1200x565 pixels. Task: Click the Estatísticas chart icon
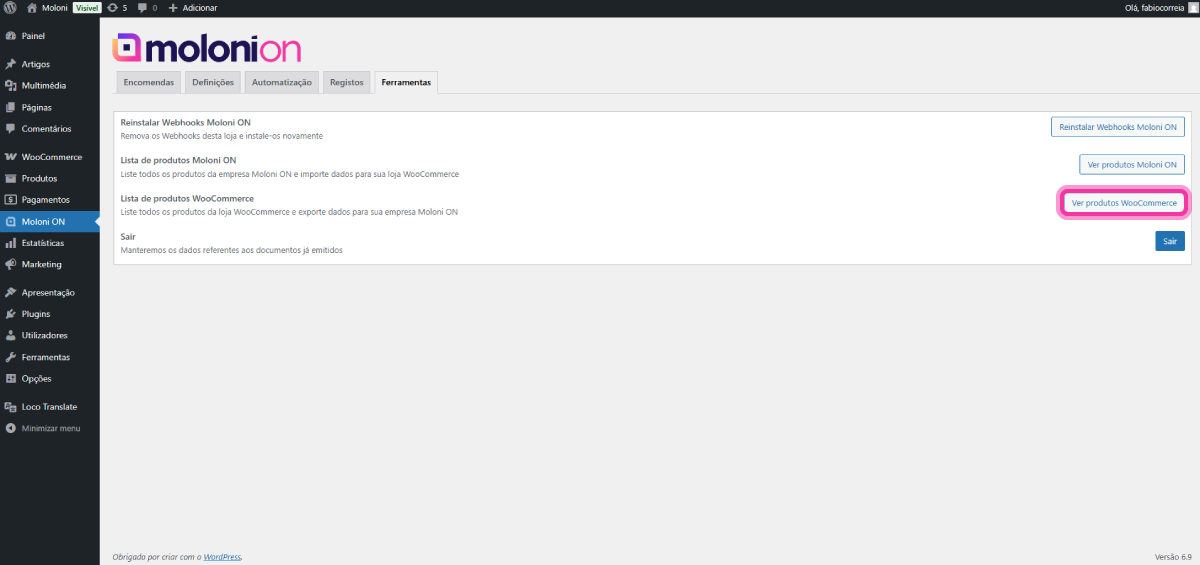pyautogui.click(x=11, y=243)
